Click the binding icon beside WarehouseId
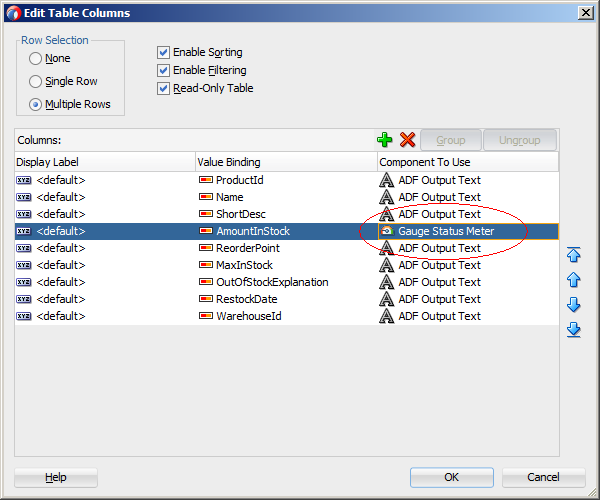This screenshot has height=500, width=600. (x=206, y=316)
